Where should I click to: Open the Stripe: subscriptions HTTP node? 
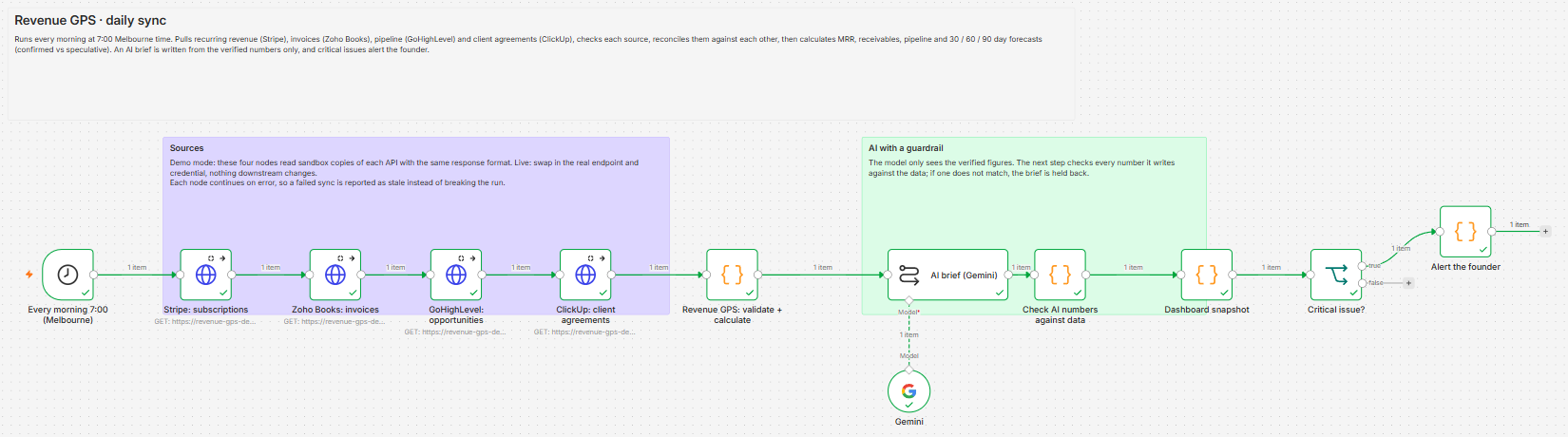206,275
